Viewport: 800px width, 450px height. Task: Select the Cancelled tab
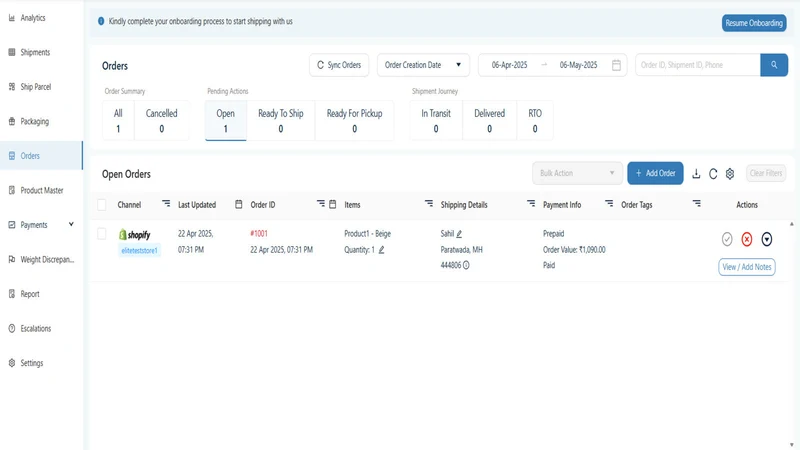point(162,120)
